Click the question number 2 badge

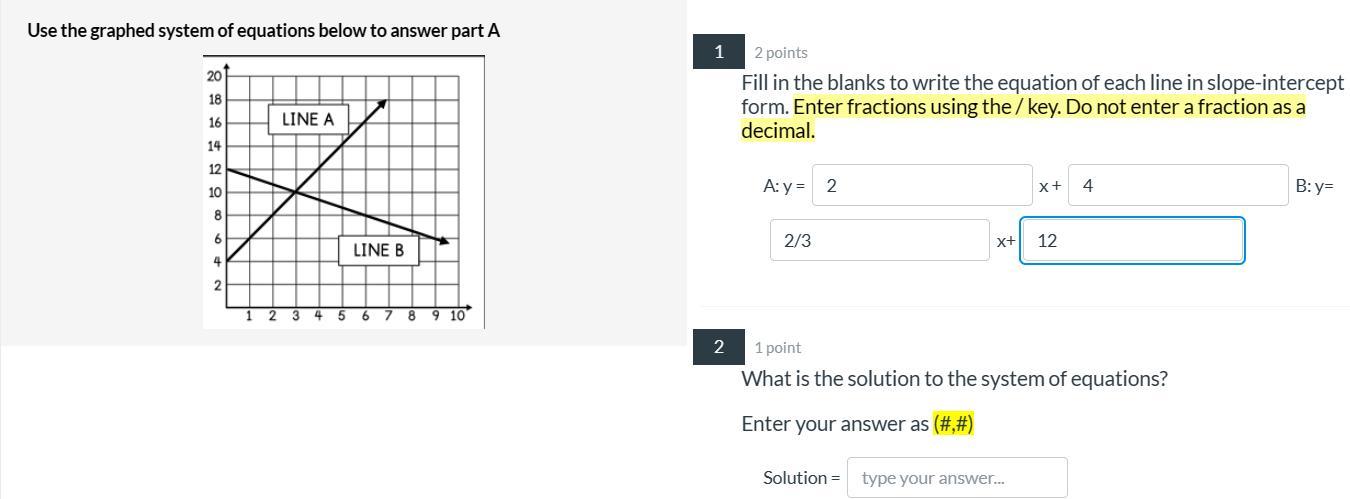point(718,347)
